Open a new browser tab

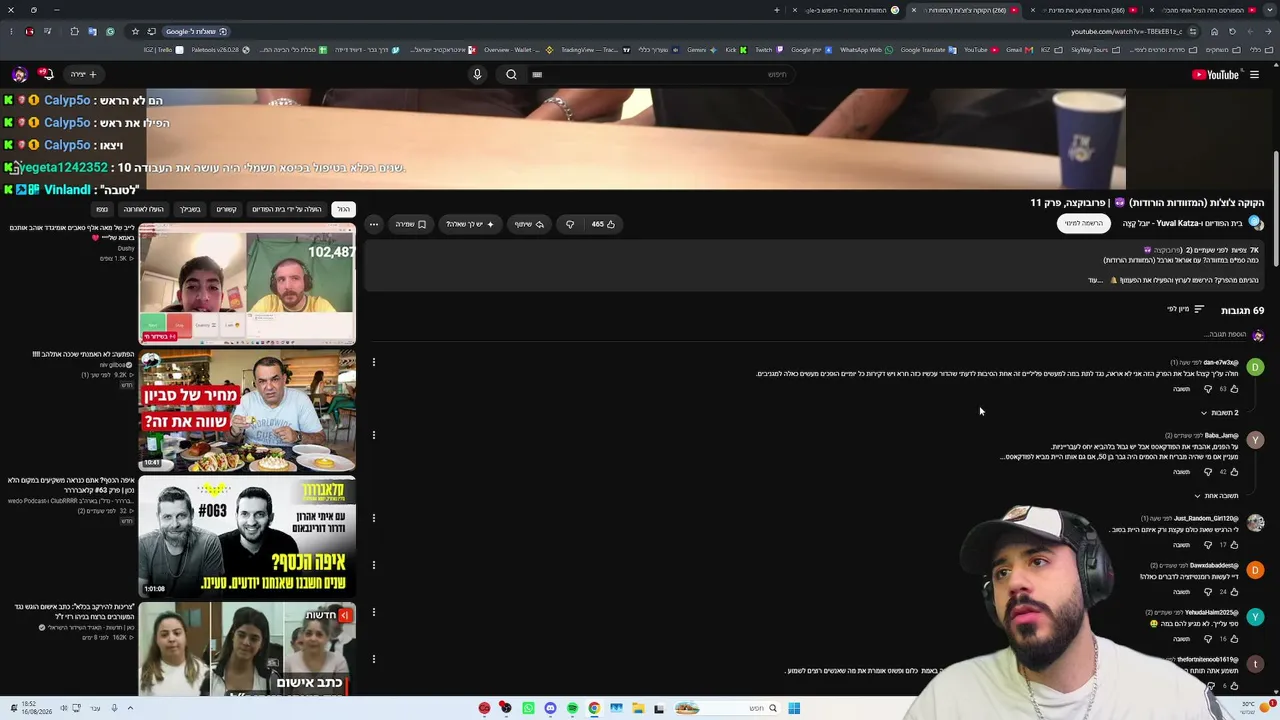click(x=776, y=10)
